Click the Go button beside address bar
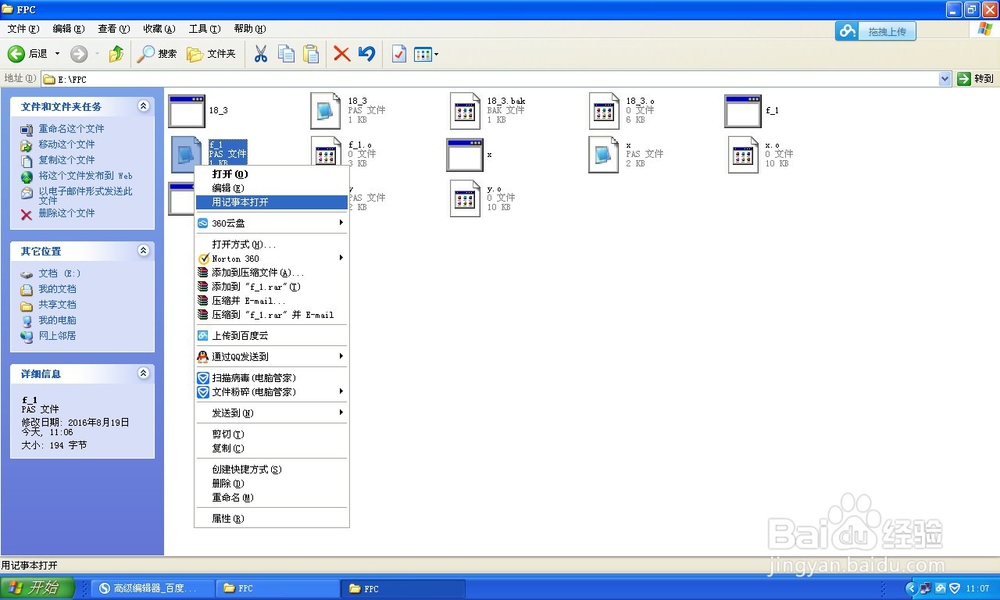 click(x=975, y=78)
